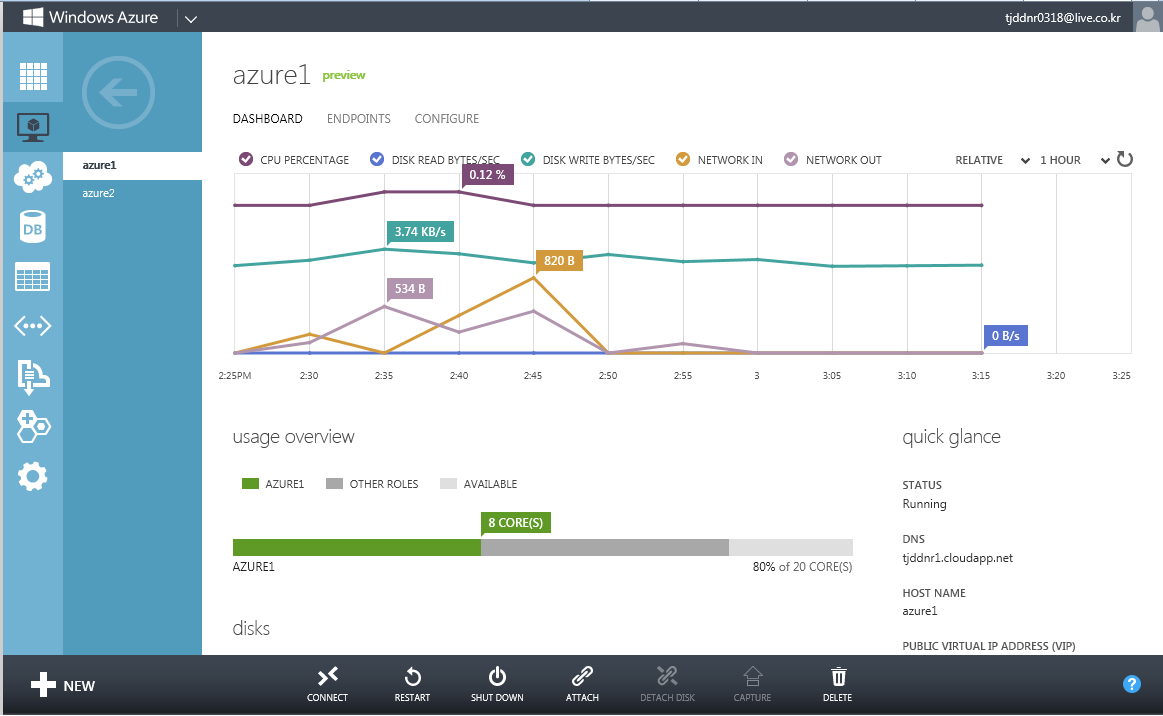1163x716 pixels.
Task: Click the New button
Action: 63,685
